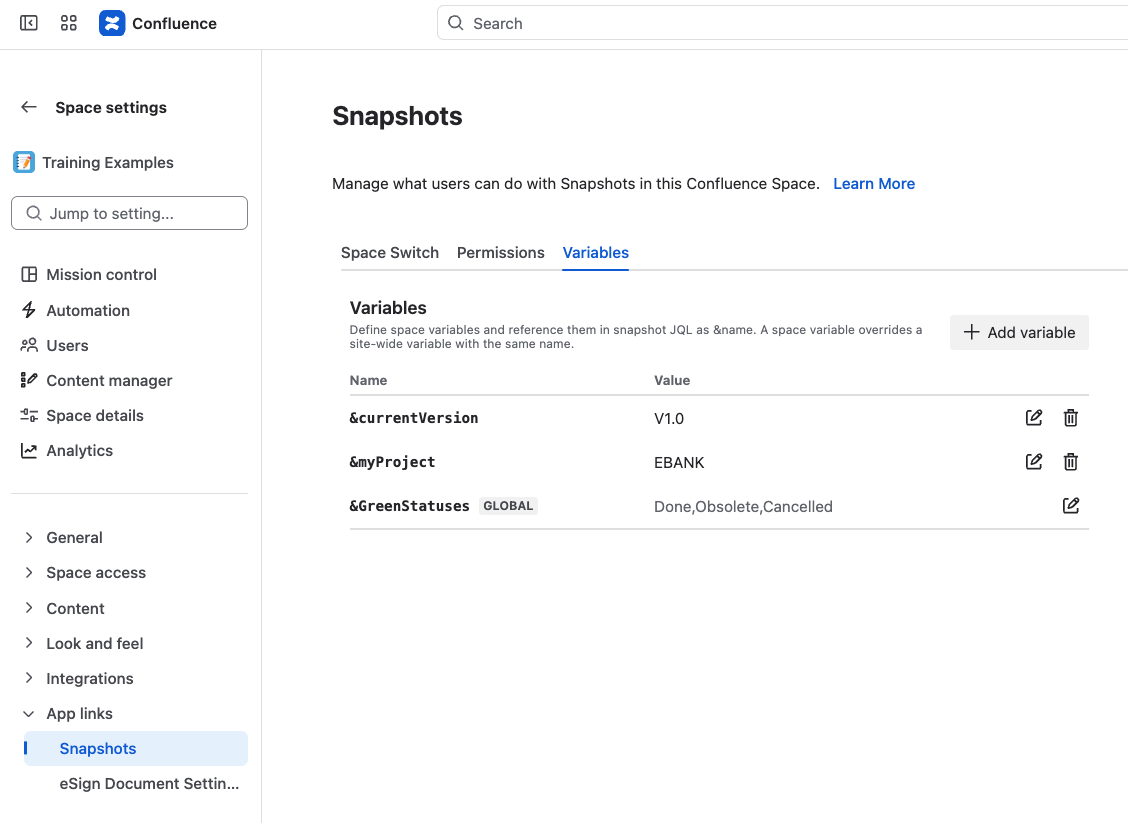1128x823 pixels.
Task: Click the Jump to setting field
Action: (x=129, y=214)
